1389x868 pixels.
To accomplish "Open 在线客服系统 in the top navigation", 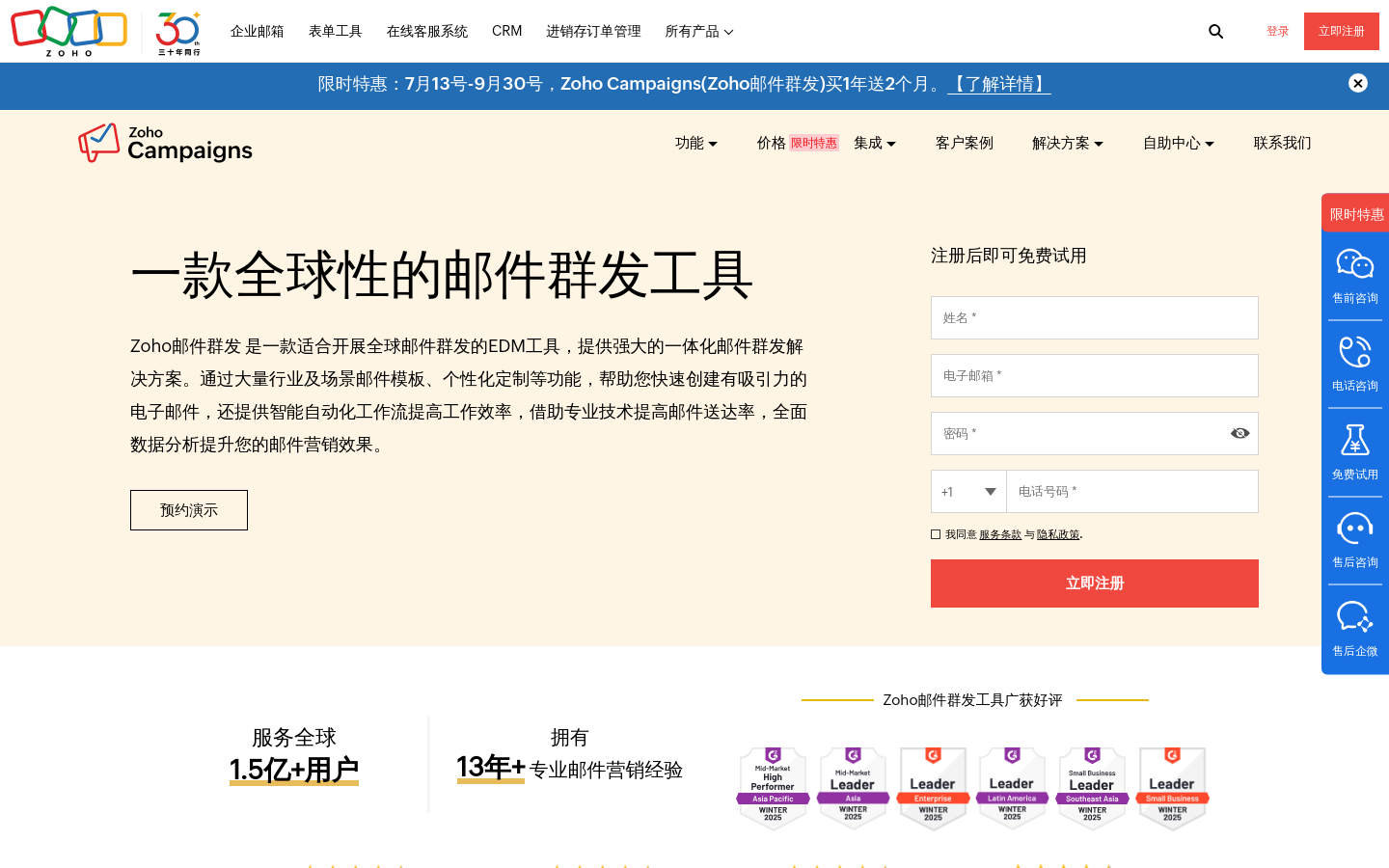I will [427, 32].
